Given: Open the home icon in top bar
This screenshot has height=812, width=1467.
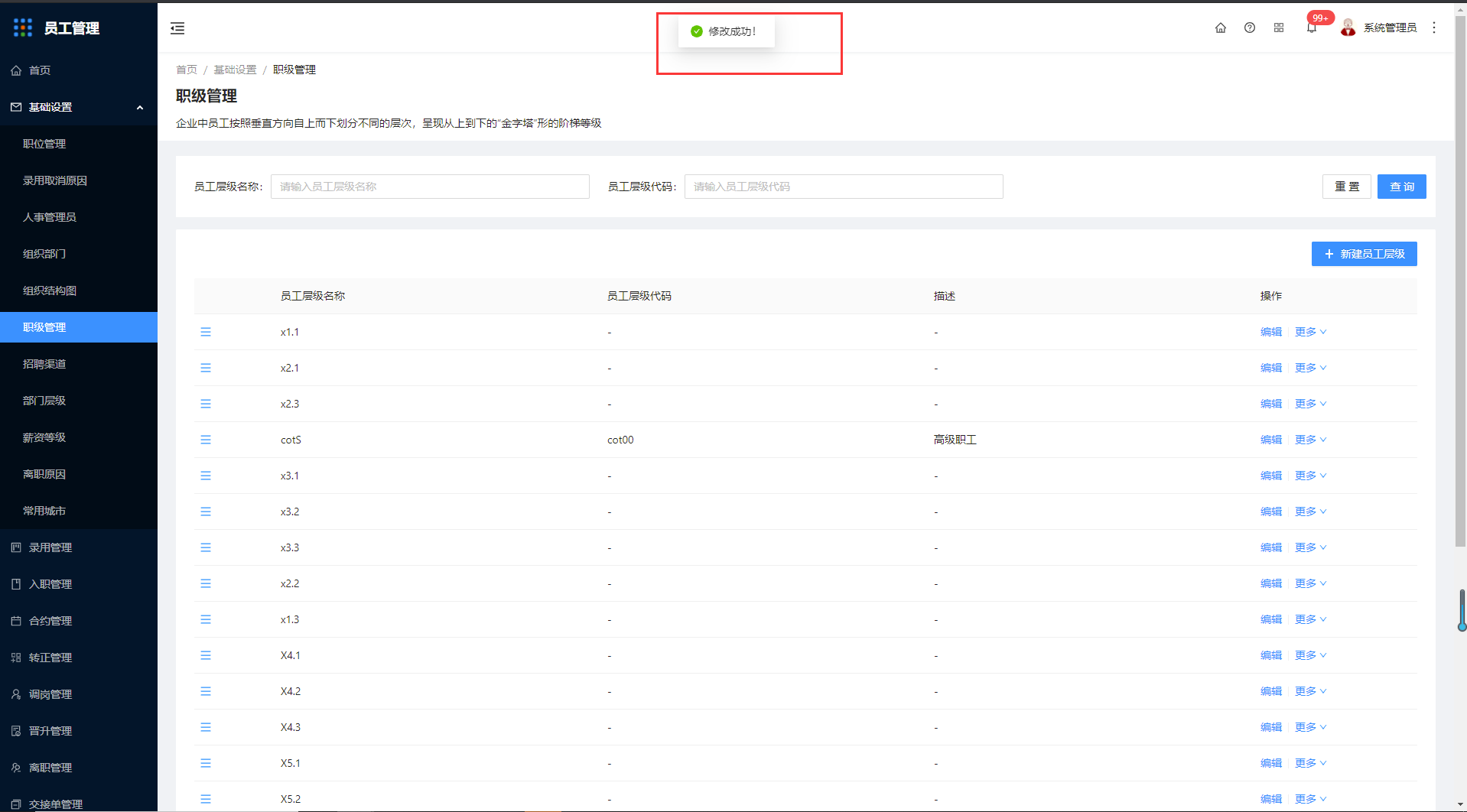Looking at the screenshot, I should (x=1221, y=28).
